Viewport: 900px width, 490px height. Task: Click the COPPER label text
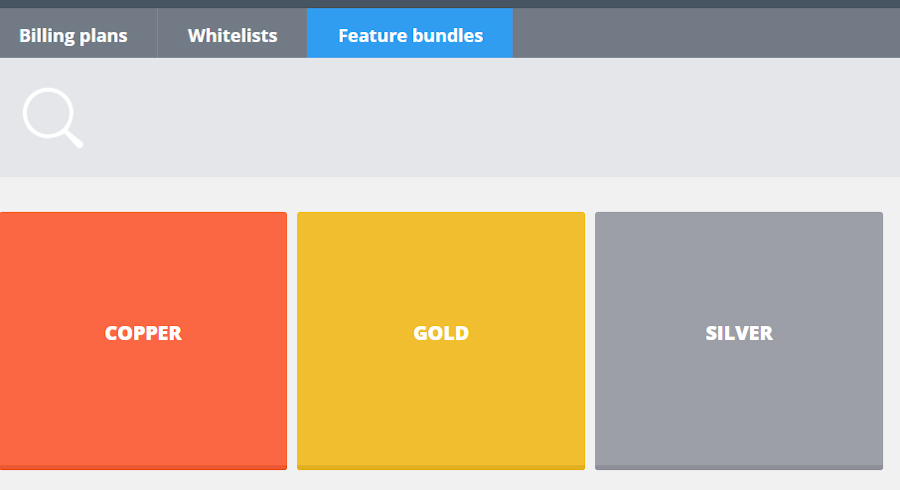tap(143, 333)
